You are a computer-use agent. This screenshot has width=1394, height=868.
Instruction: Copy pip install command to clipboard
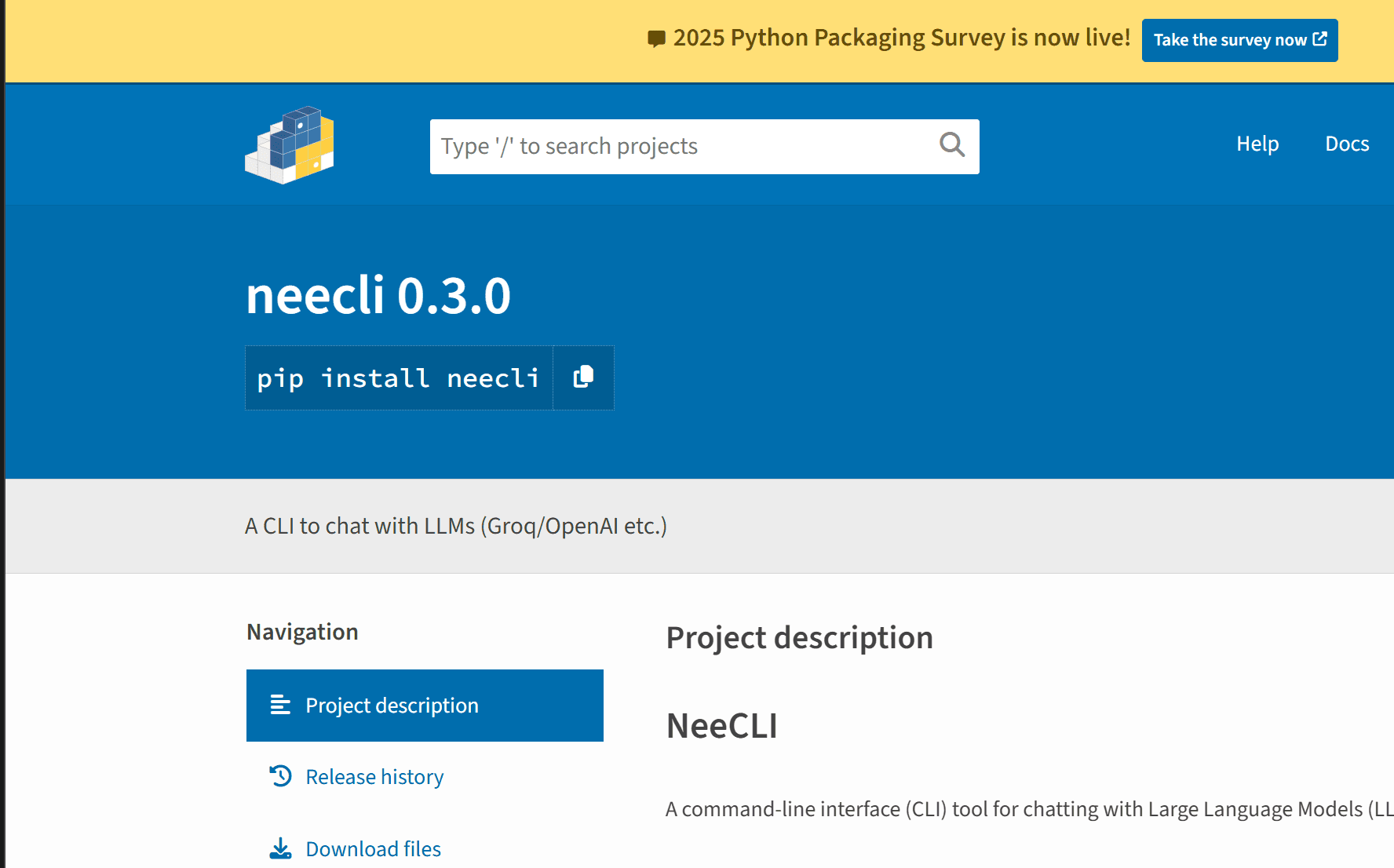pyautogui.click(x=583, y=377)
